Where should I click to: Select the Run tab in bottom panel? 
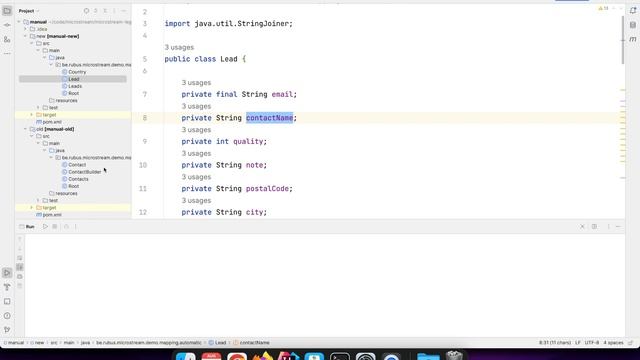coord(27,227)
